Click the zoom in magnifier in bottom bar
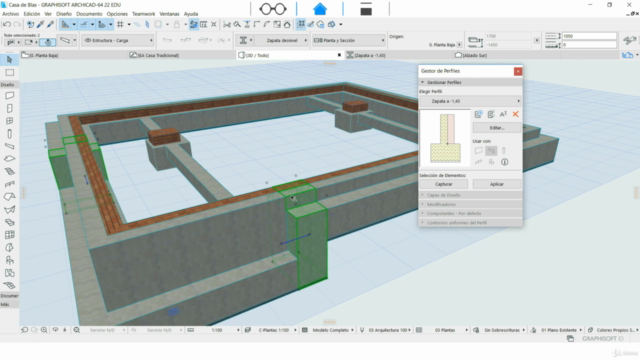Viewport: 640px width, 360px height. tap(44, 330)
